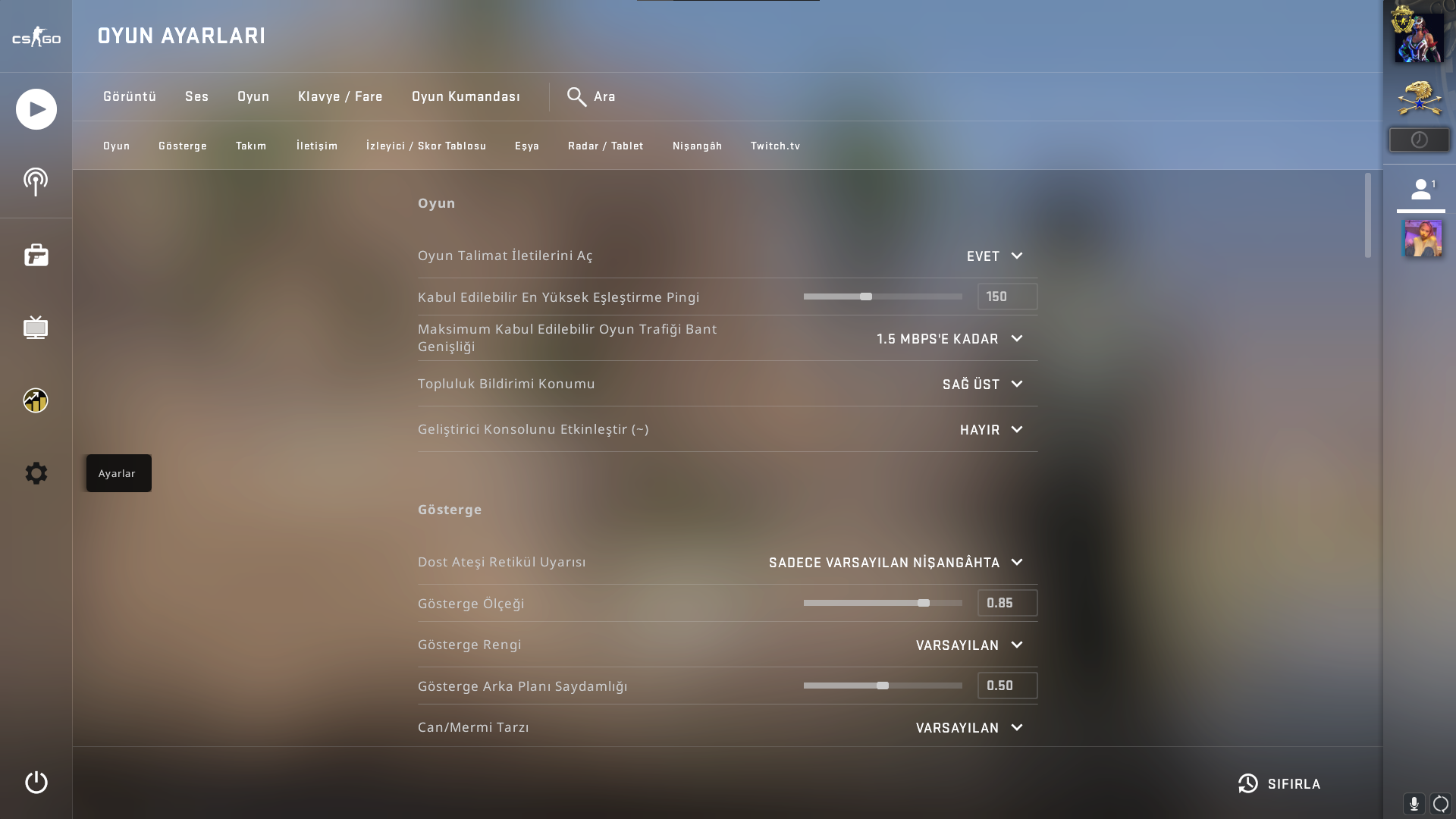The image size is (1456, 819).
Task: Click the Ayarlar gear icon
Action: 36,473
